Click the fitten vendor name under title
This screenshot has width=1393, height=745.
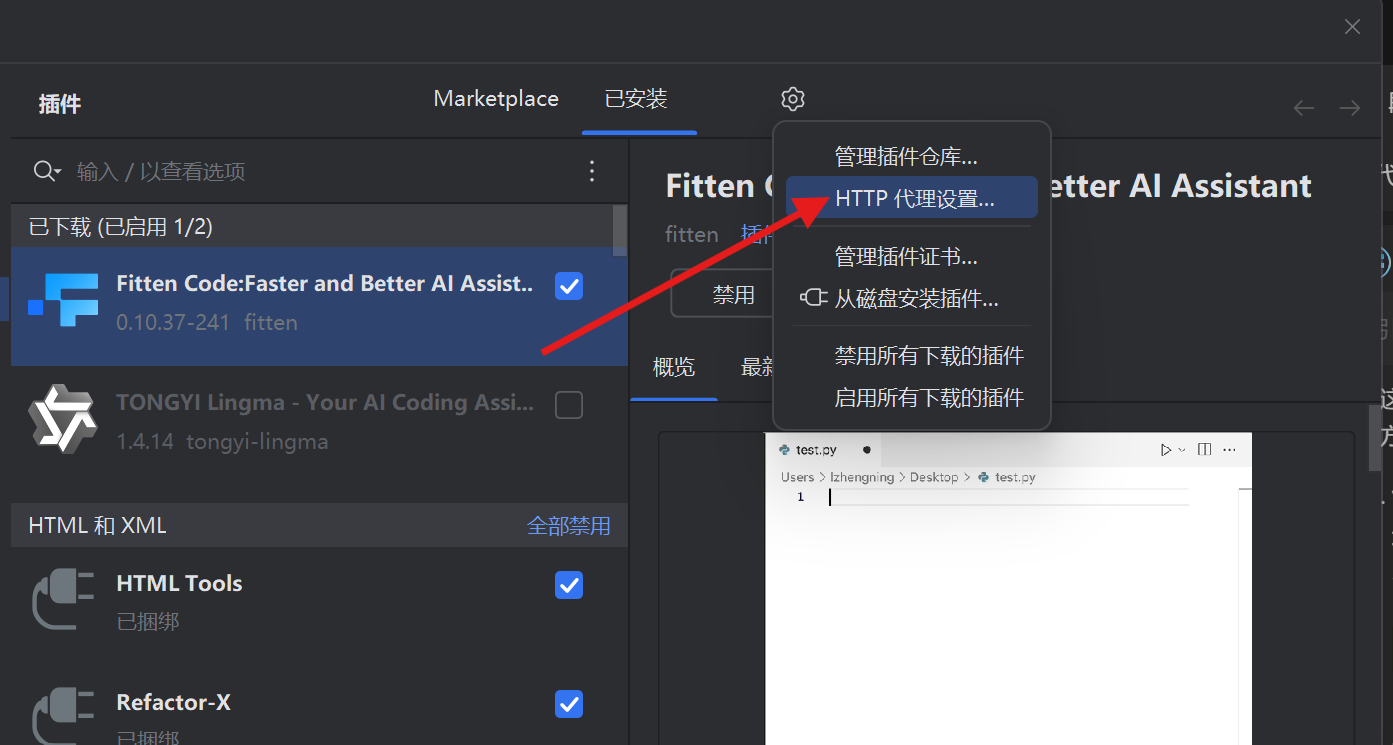pos(692,234)
